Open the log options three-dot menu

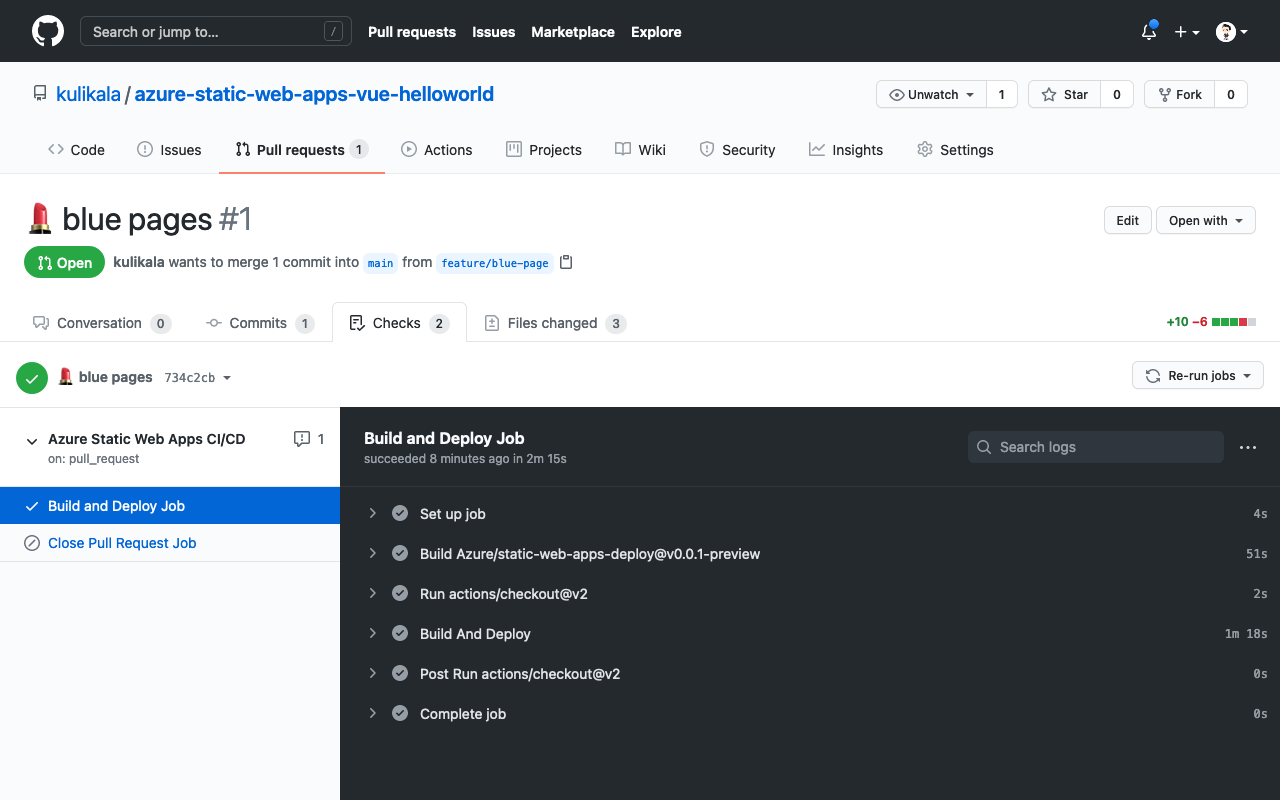(x=1248, y=447)
